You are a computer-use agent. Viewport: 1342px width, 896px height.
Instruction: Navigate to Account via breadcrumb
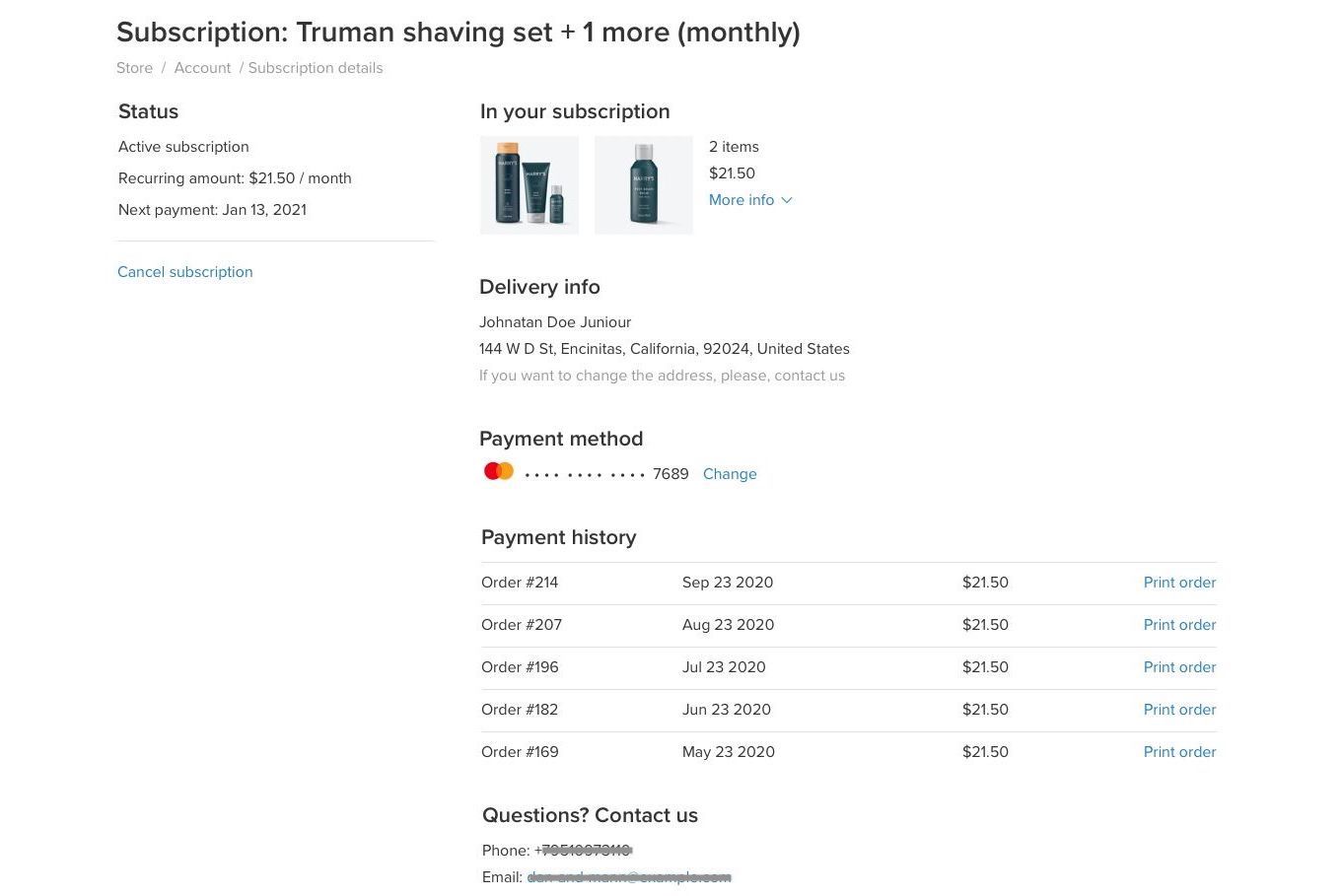click(201, 67)
